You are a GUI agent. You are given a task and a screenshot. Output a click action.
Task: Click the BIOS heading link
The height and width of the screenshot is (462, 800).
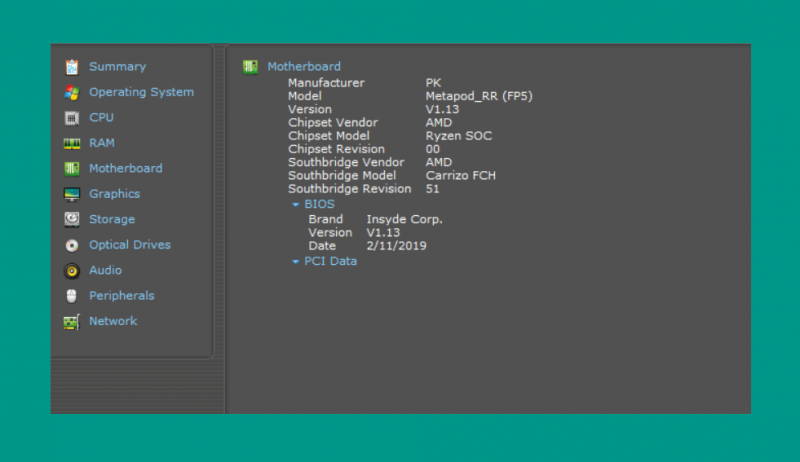coord(319,204)
